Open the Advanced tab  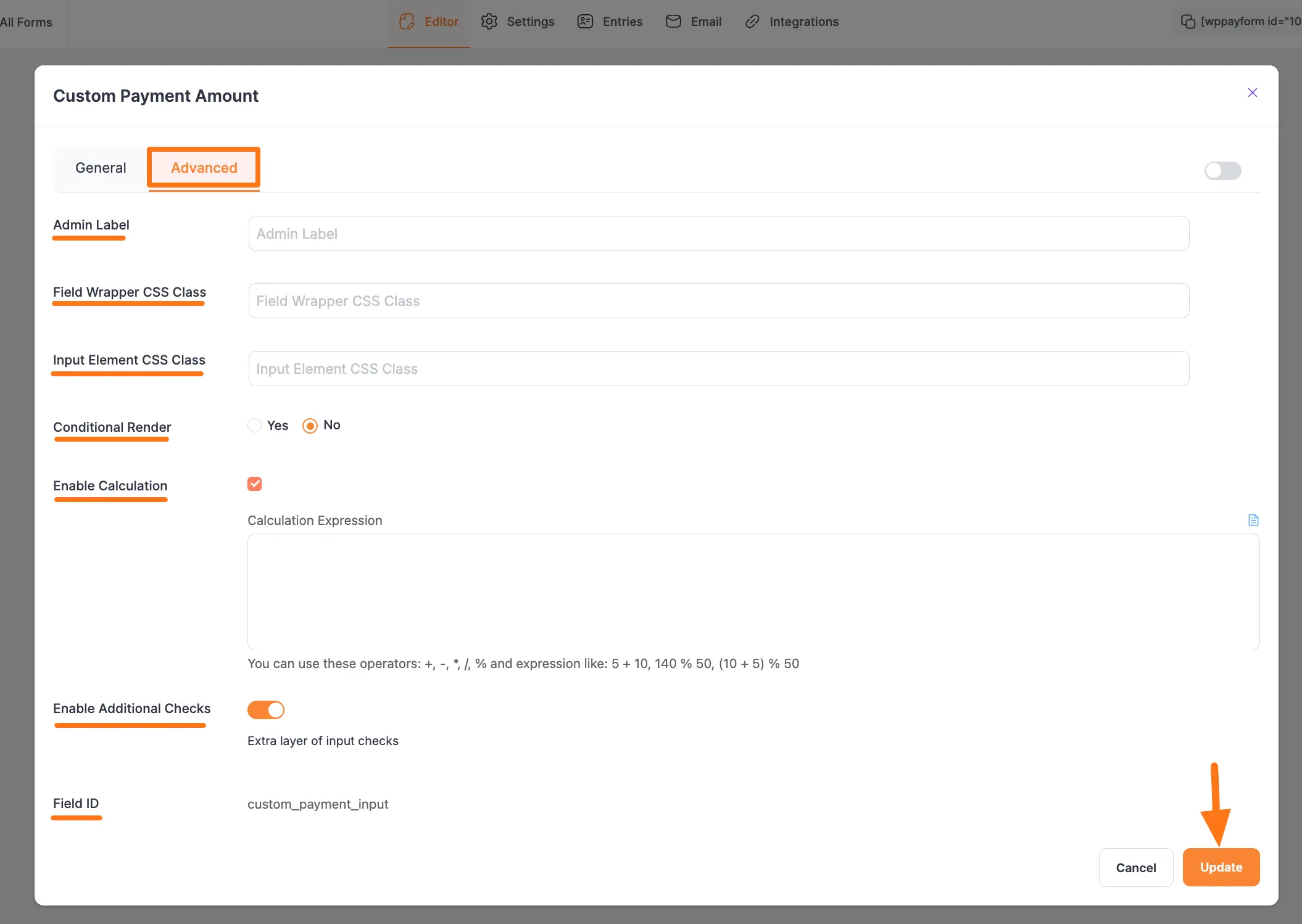[x=204, y=168]
